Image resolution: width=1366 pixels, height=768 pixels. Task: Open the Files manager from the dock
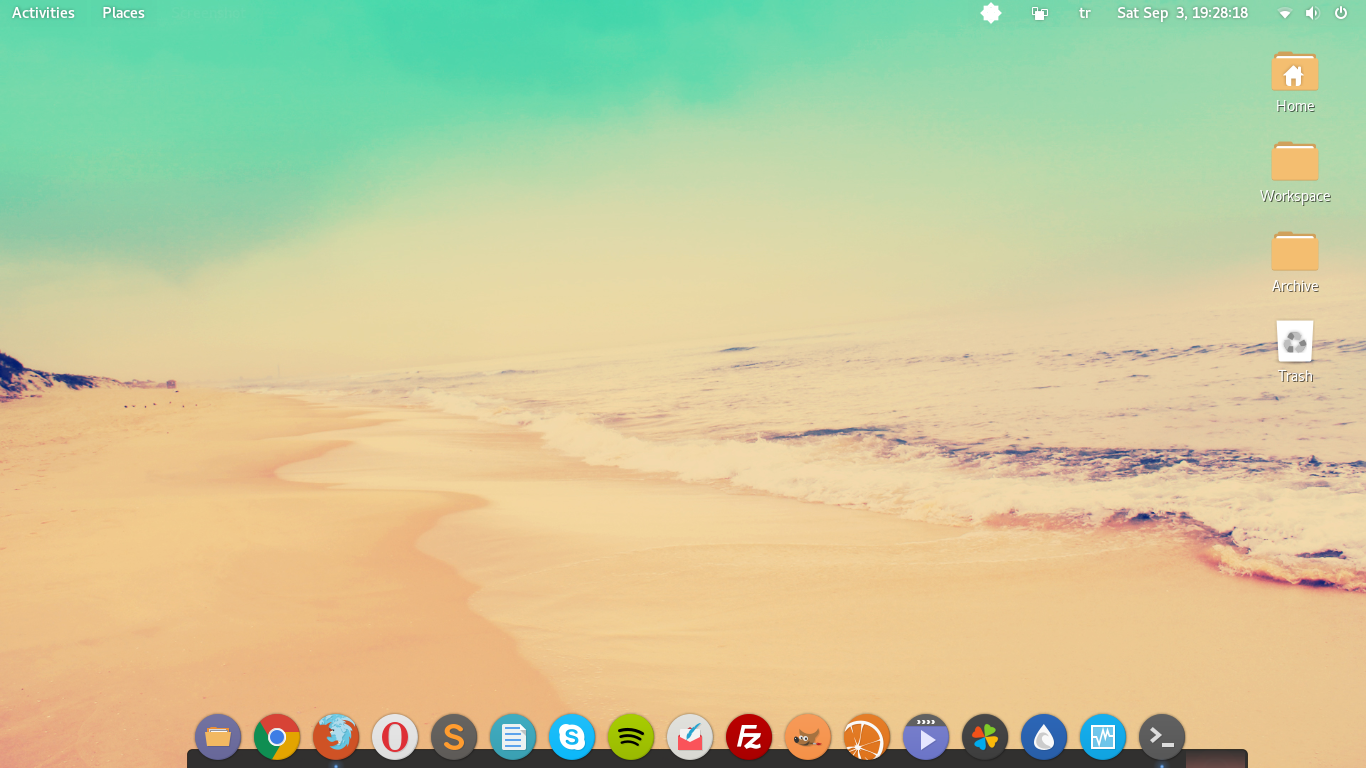(218, 737)
